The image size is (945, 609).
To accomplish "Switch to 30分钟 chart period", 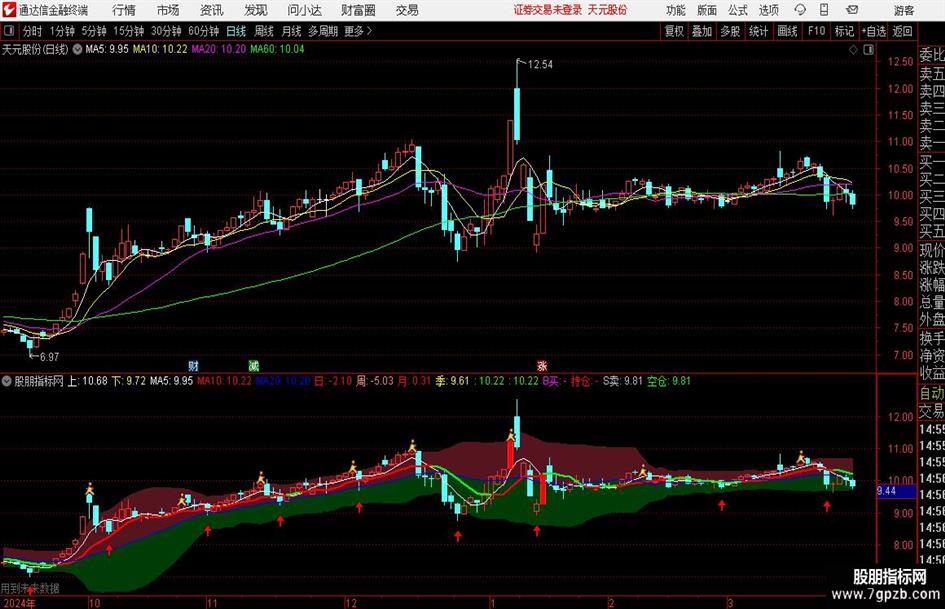I will coord(166,31).
